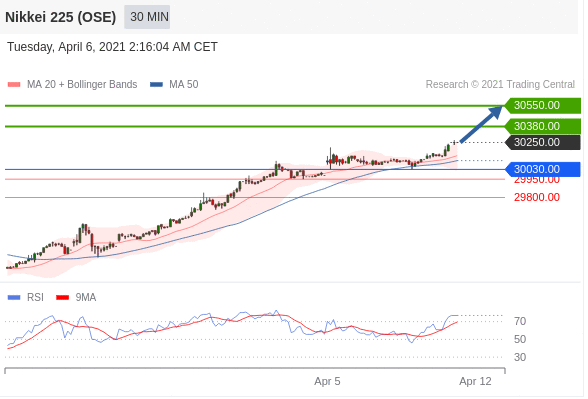The height and width of the screenshot is (399, 588).
Task: Click the Nikkei 225 (OSE) title
Action: pyautogui.click(x=60, y=17)
